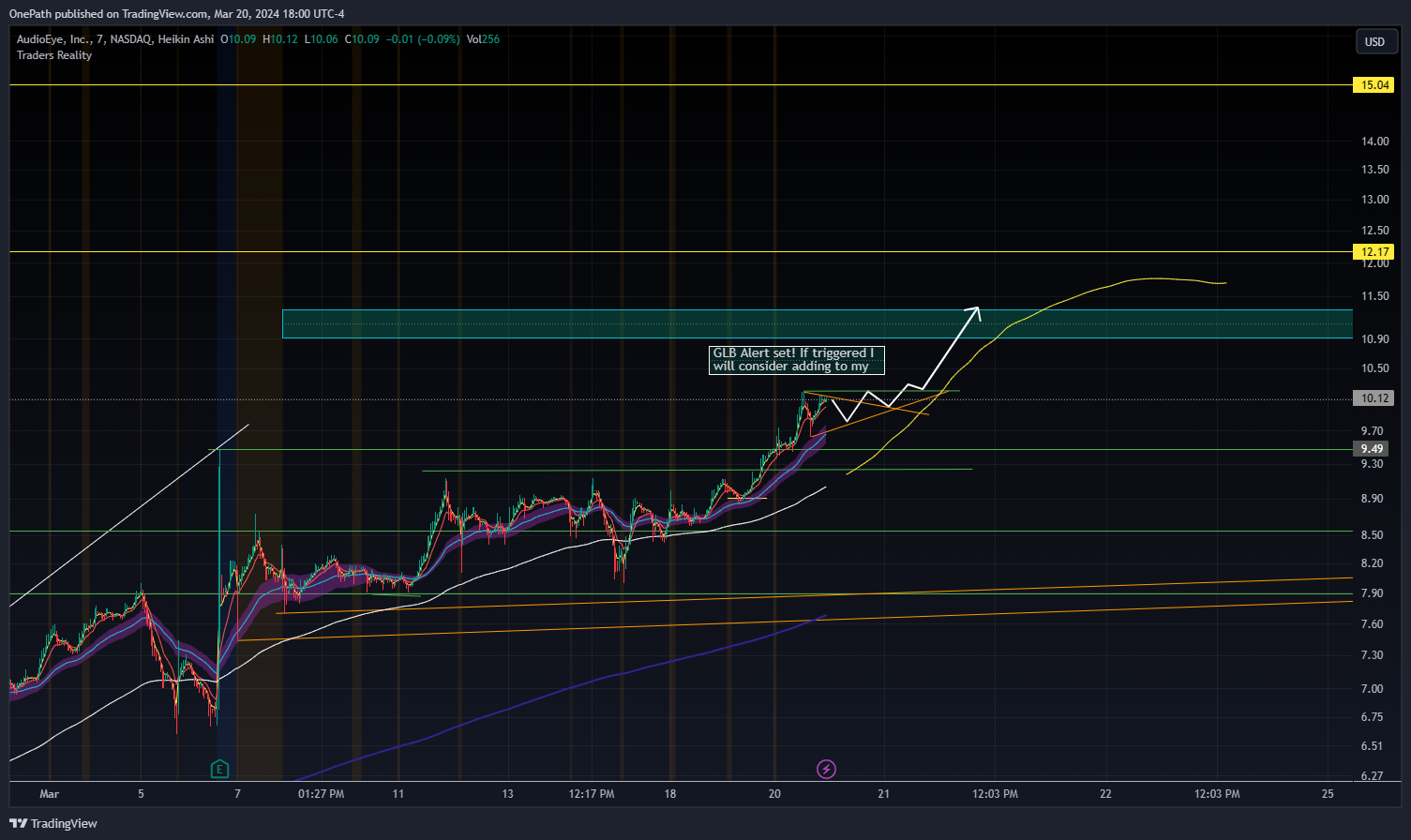This screenshot has width=1411, height=840.
Task: Open the green earnings E marker
Action: coord(219,770)
